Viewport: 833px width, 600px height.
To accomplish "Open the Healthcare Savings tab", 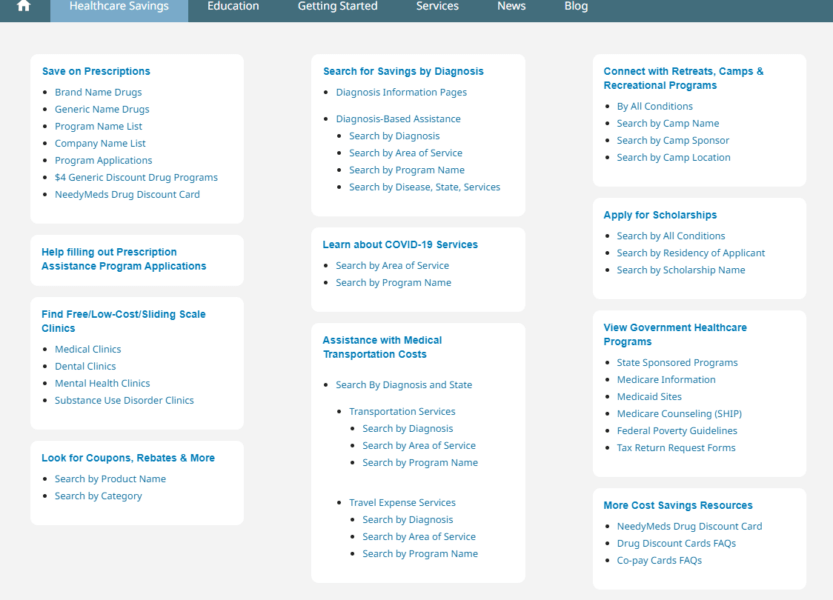I will point(119,6).
